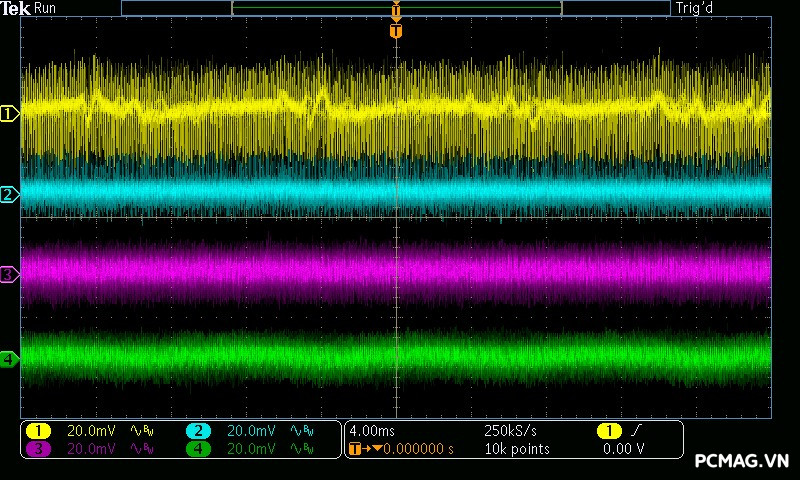This screenshot has width=800, height=480.
Task: Click the 250kS/s sample rate readout
Action: click(510, 431)
